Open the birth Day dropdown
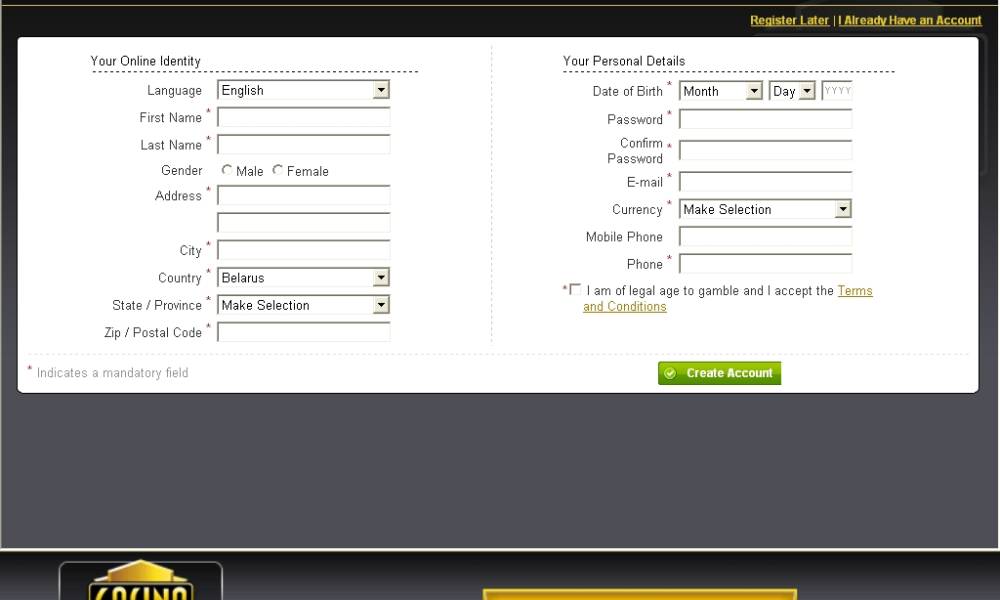 pos(792,91)
